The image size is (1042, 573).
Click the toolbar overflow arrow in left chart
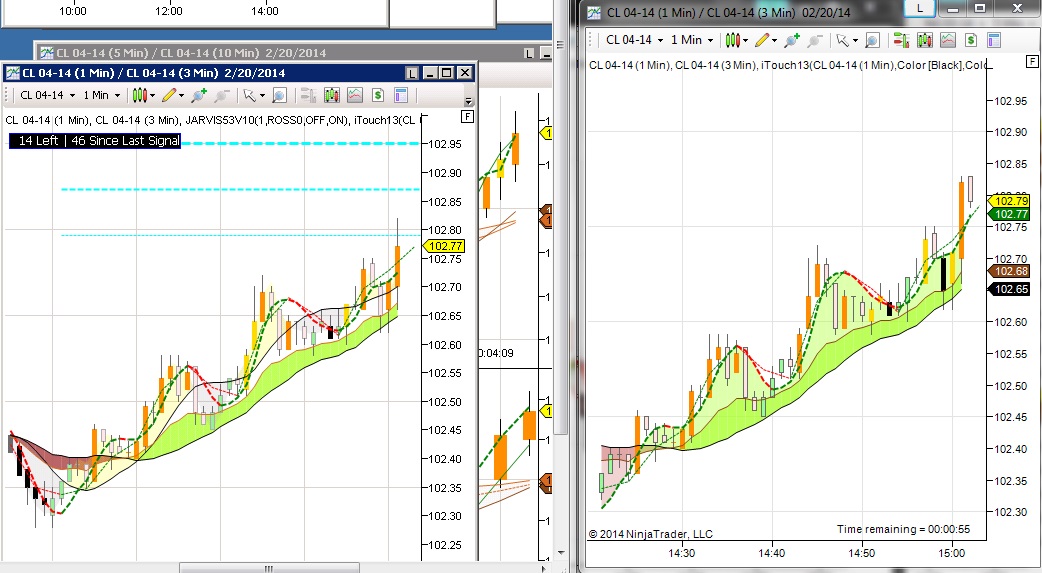pyautogui.click(x=469, y=101)
